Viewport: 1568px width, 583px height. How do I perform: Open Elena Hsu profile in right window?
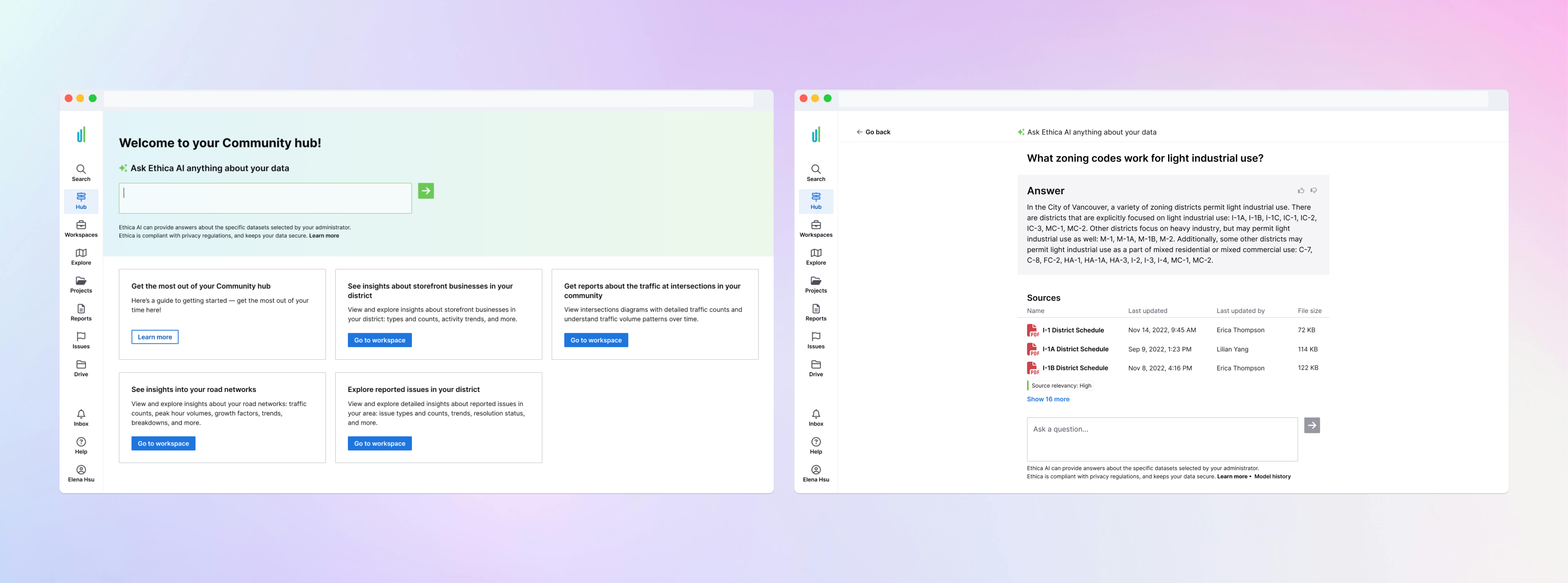click(x=816, y=474)
